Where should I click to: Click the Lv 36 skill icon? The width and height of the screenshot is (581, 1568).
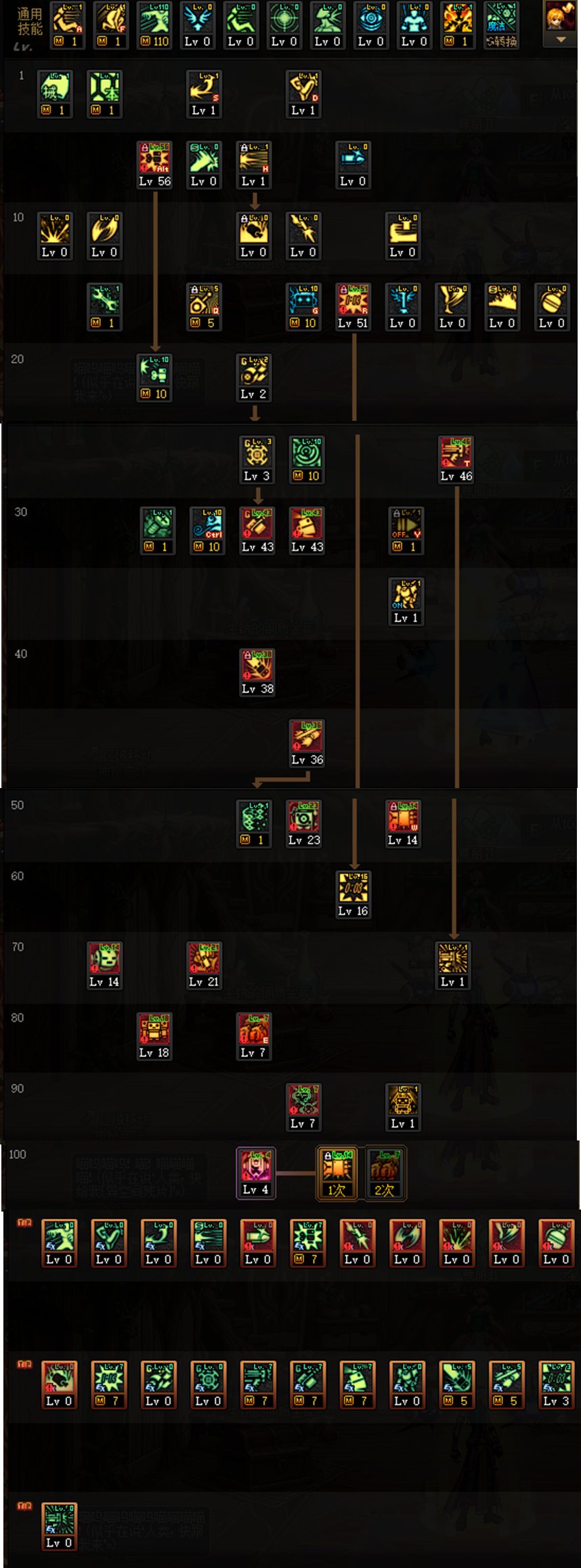307,744
